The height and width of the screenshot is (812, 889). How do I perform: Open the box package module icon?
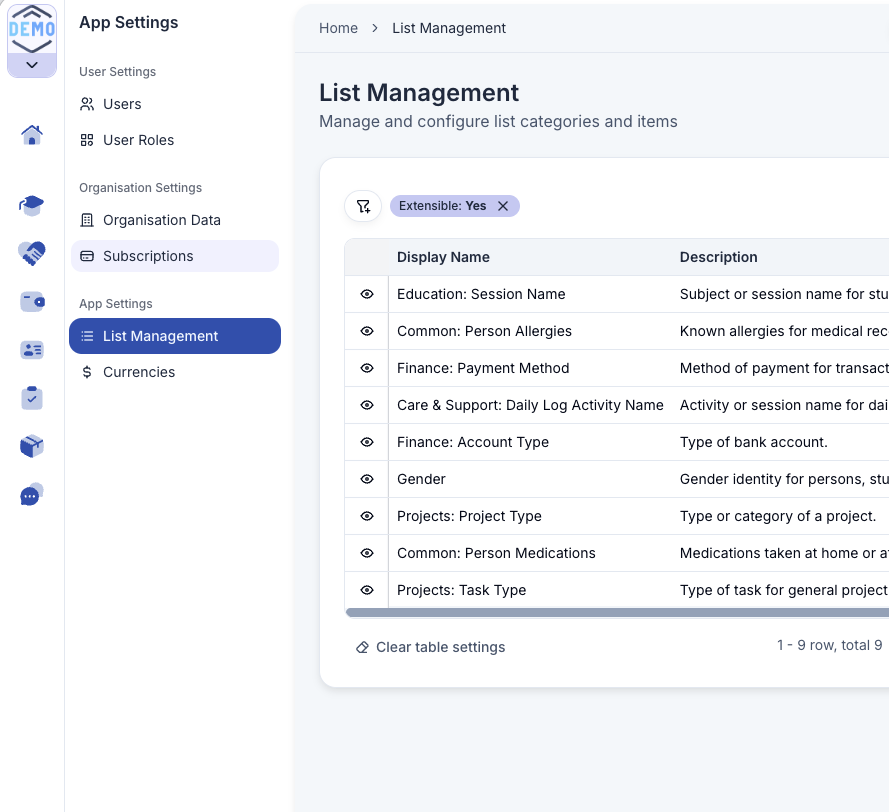(32, 446)
